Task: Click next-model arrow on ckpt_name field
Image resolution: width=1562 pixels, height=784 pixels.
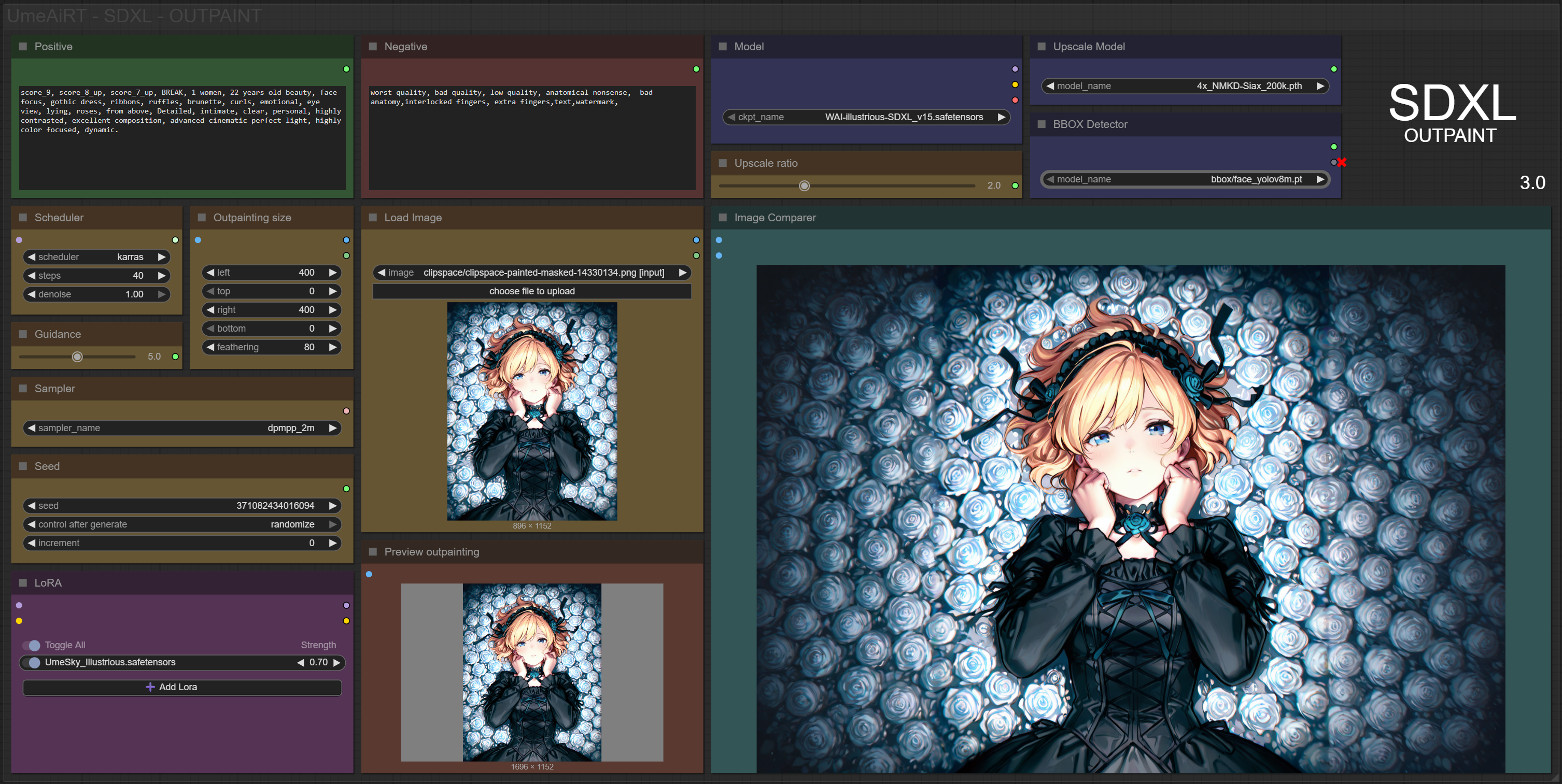Action: coord(1001,117)
